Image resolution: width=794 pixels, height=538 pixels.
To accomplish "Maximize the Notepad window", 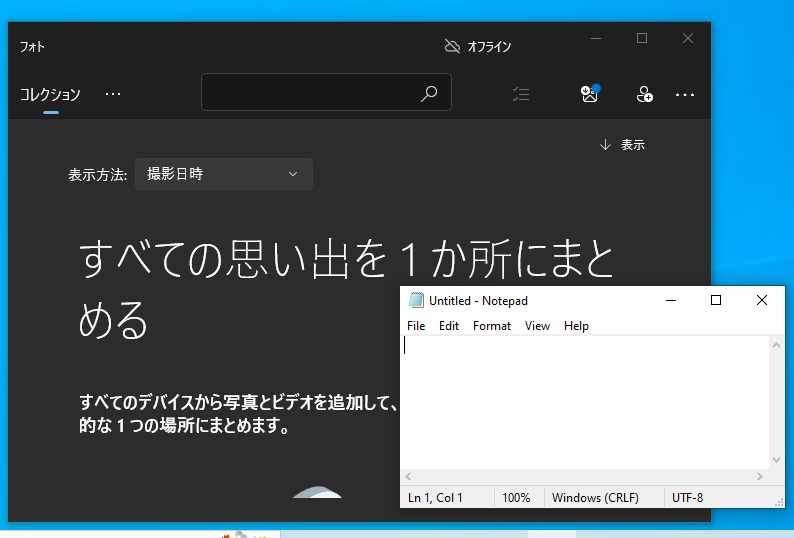I will tap(716, 300).
